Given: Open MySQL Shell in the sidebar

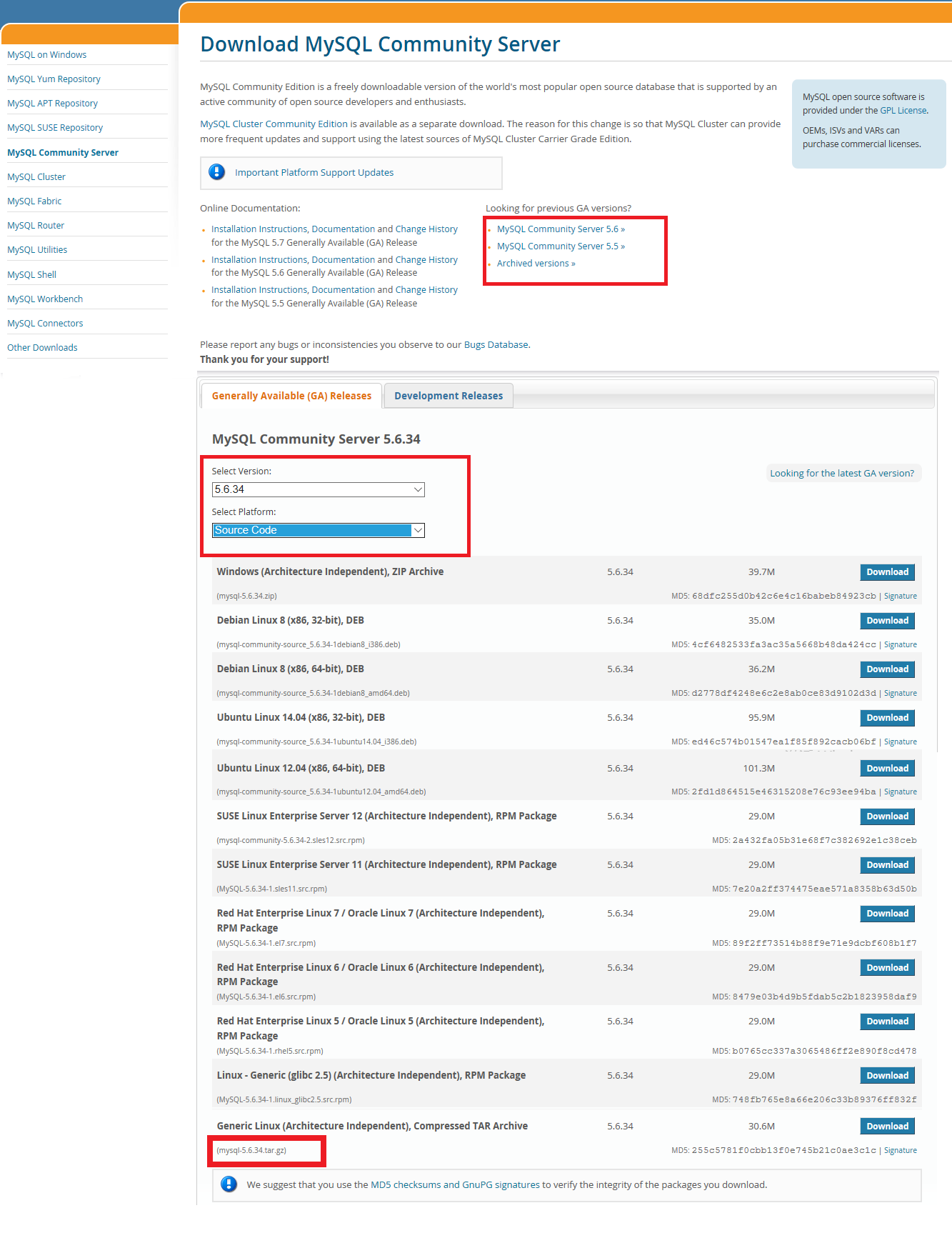Looking at the screenshot, I should tap(31, 275).
